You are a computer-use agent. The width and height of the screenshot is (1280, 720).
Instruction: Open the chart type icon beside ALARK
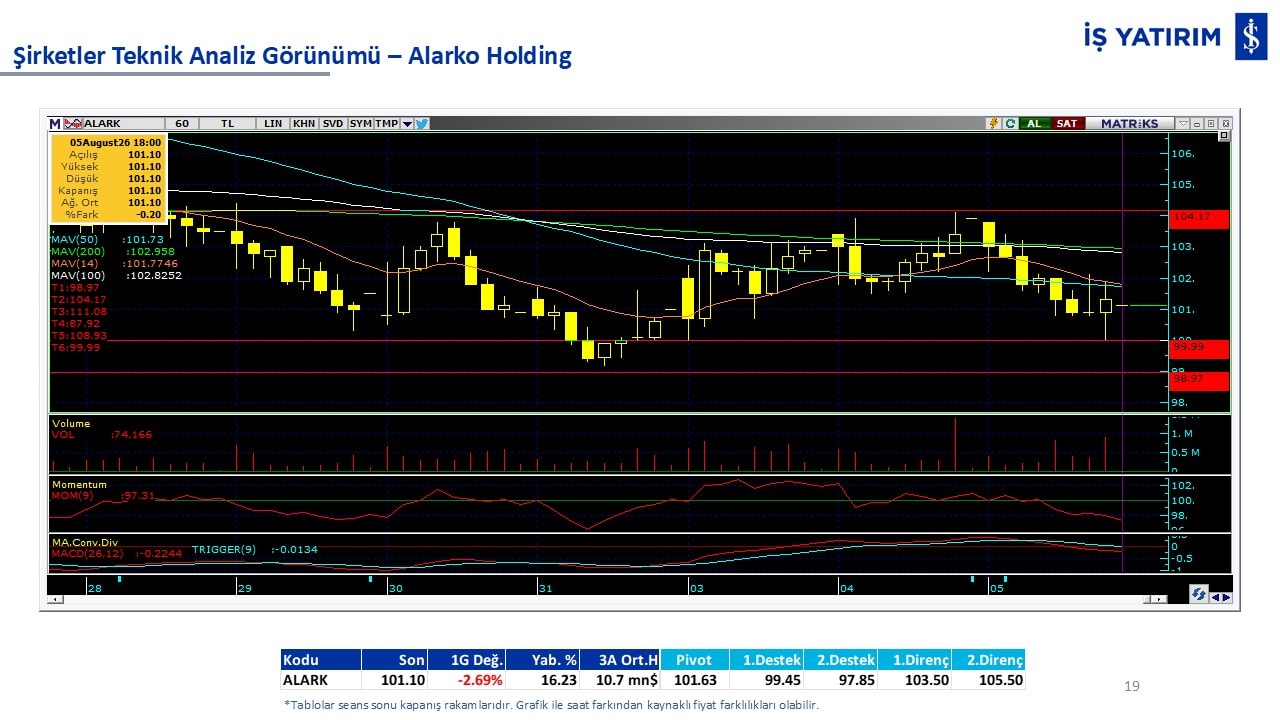(72, 124)
